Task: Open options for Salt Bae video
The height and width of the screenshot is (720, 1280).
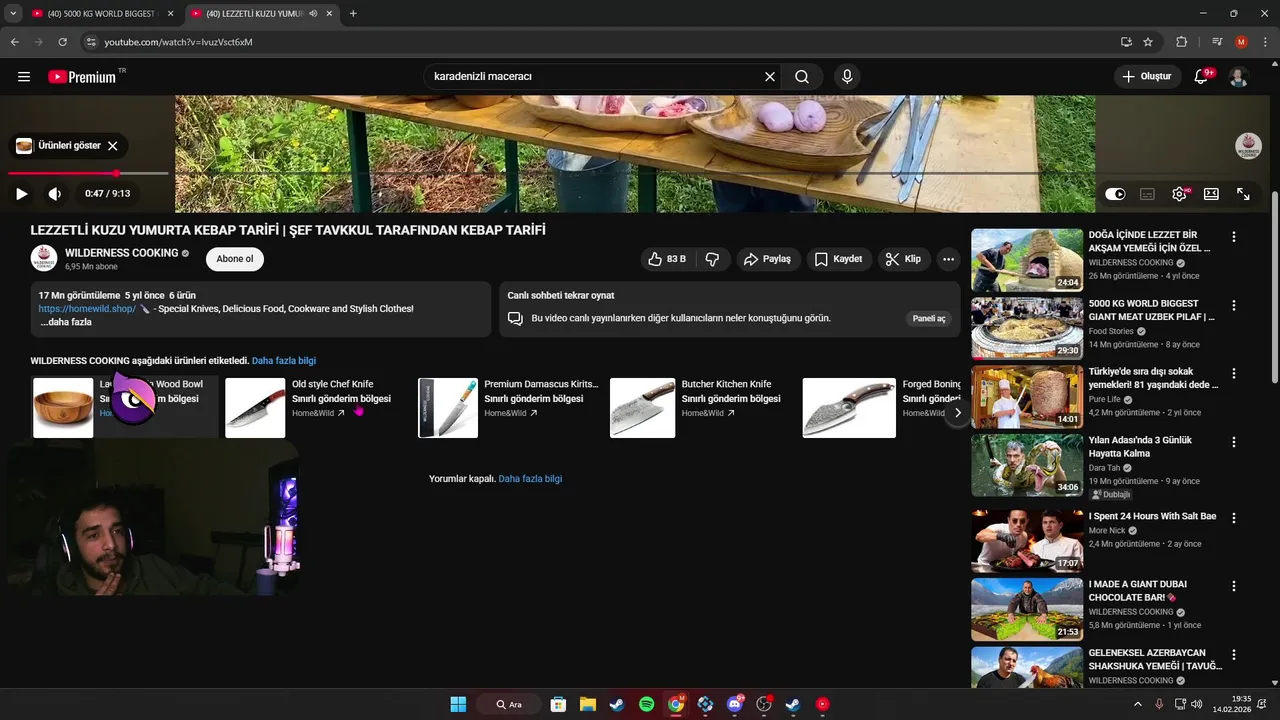Action: pyautogui.click(x=1233, y=518)
